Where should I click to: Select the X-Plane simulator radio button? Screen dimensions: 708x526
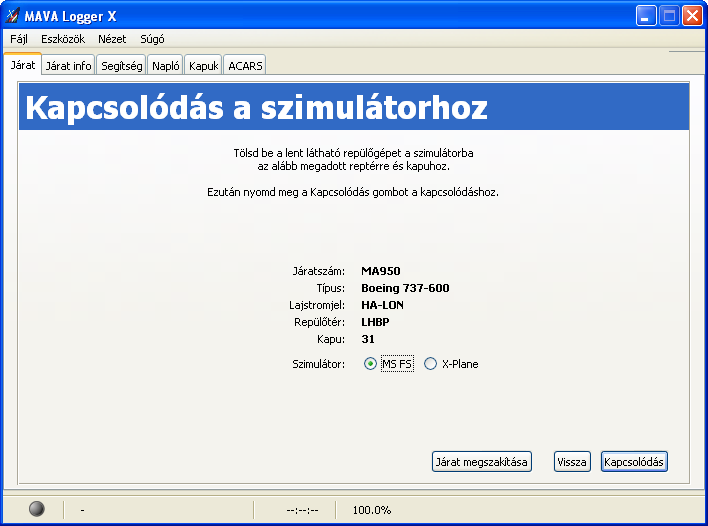coord(430,364)
